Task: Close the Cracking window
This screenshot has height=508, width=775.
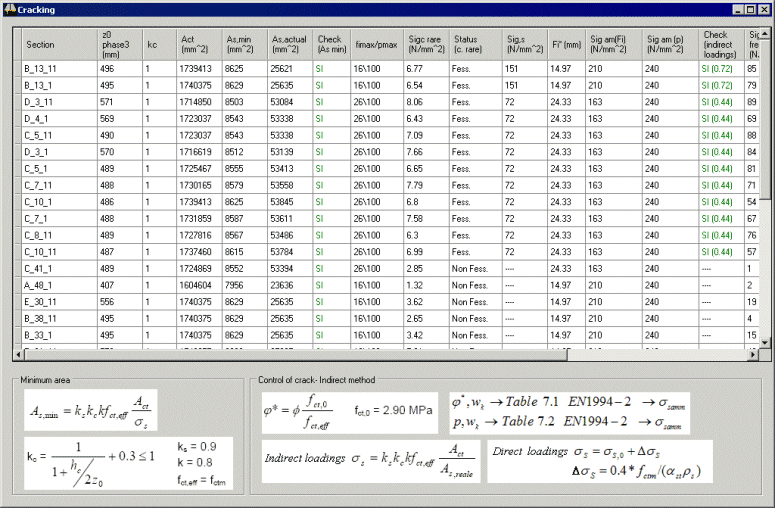Action: (763, 9)
